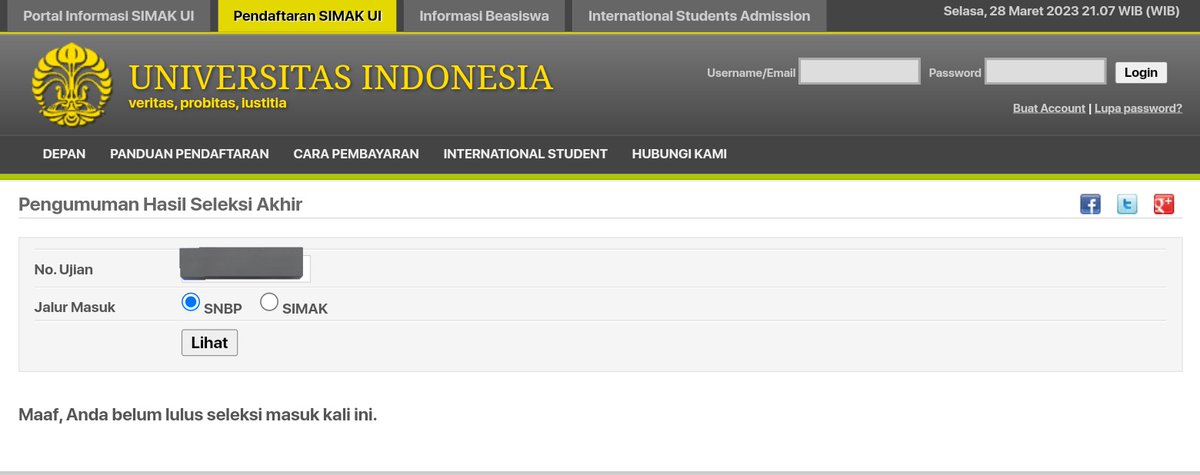Click the date and time text
1200x475 pixels.
pos(1061,11)
